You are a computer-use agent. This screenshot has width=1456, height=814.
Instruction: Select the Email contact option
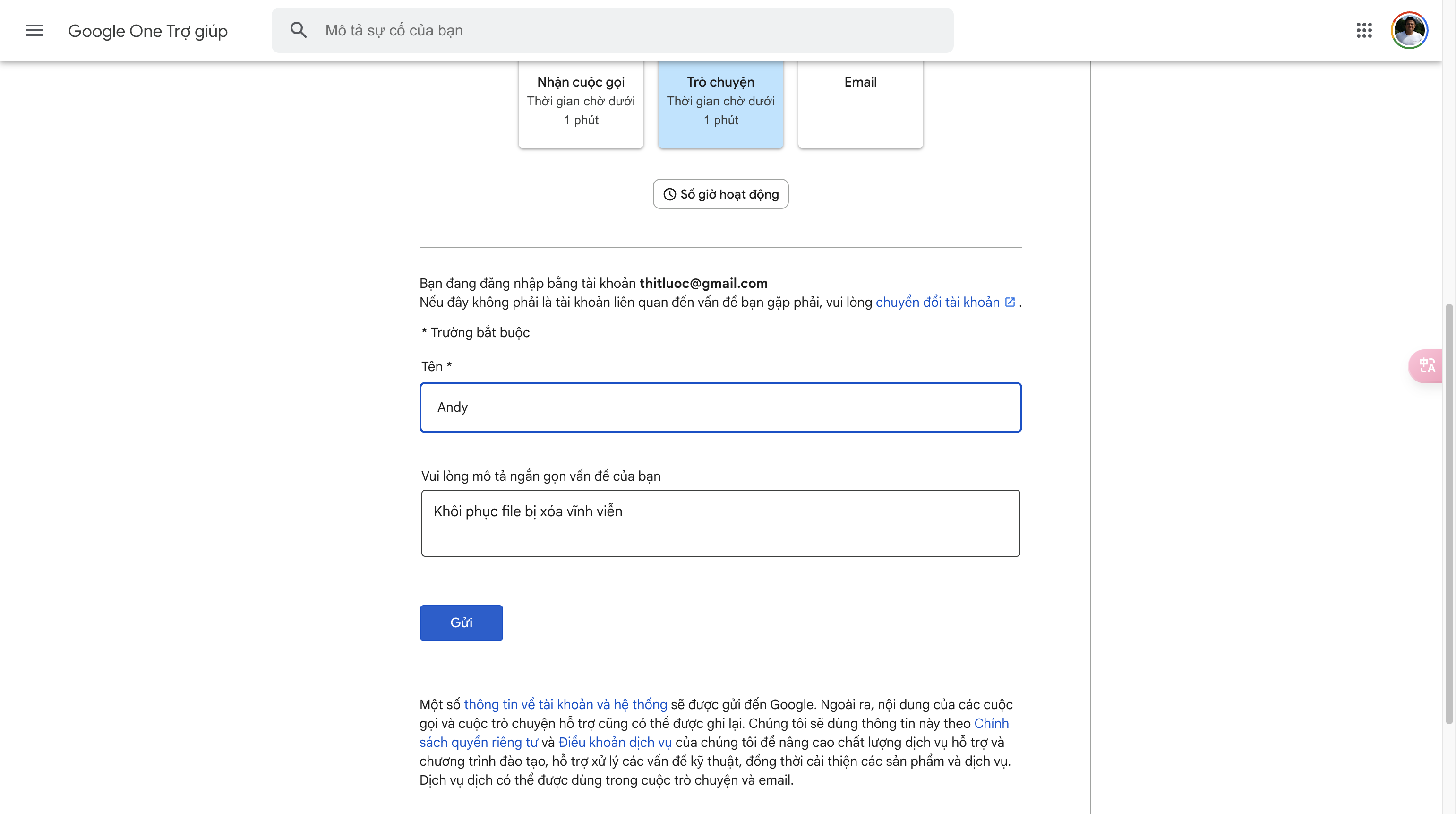860,104
